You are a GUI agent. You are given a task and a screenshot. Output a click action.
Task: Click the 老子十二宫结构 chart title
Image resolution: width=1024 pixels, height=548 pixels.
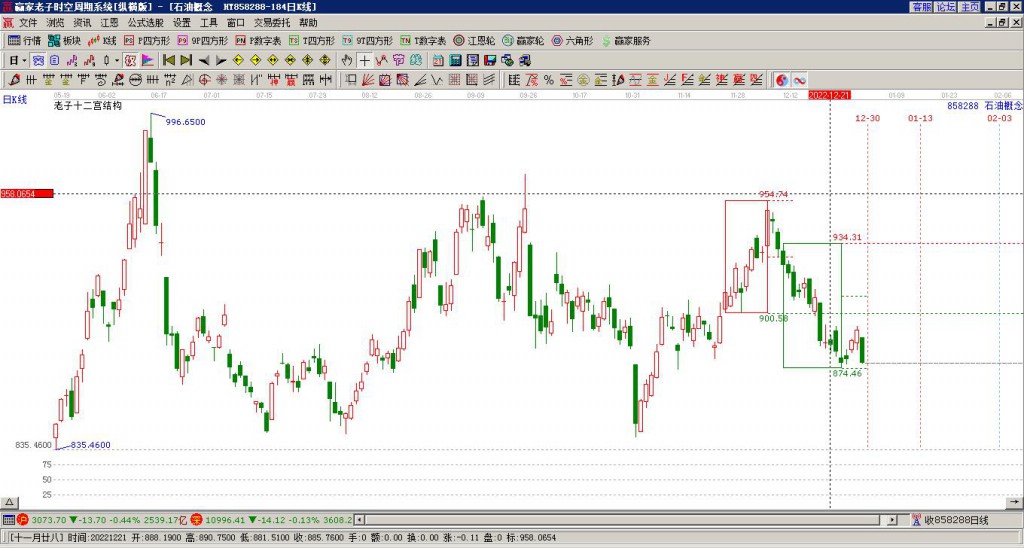point(88,105)
